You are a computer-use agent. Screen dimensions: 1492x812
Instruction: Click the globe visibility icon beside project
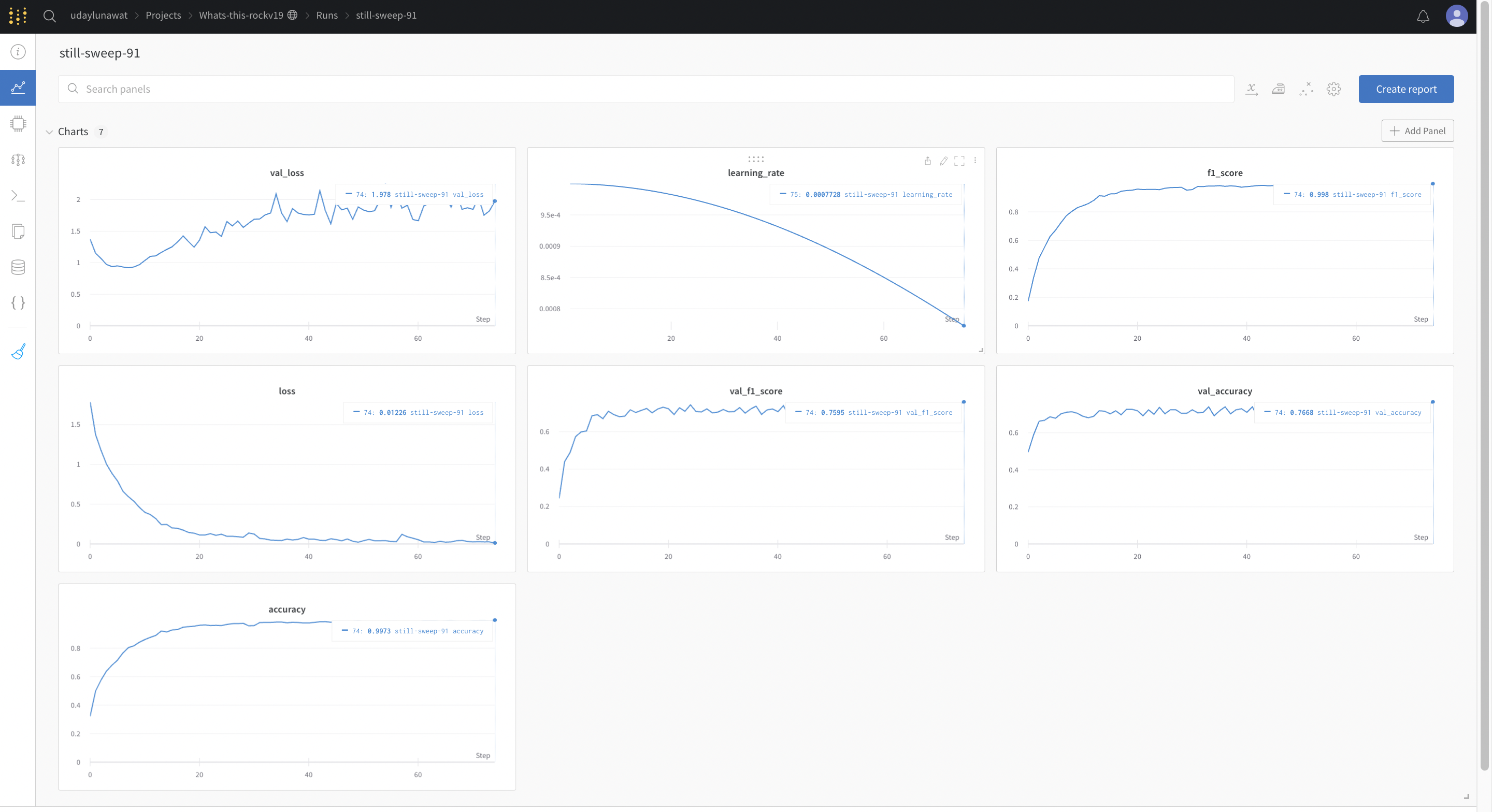(293, 15)
